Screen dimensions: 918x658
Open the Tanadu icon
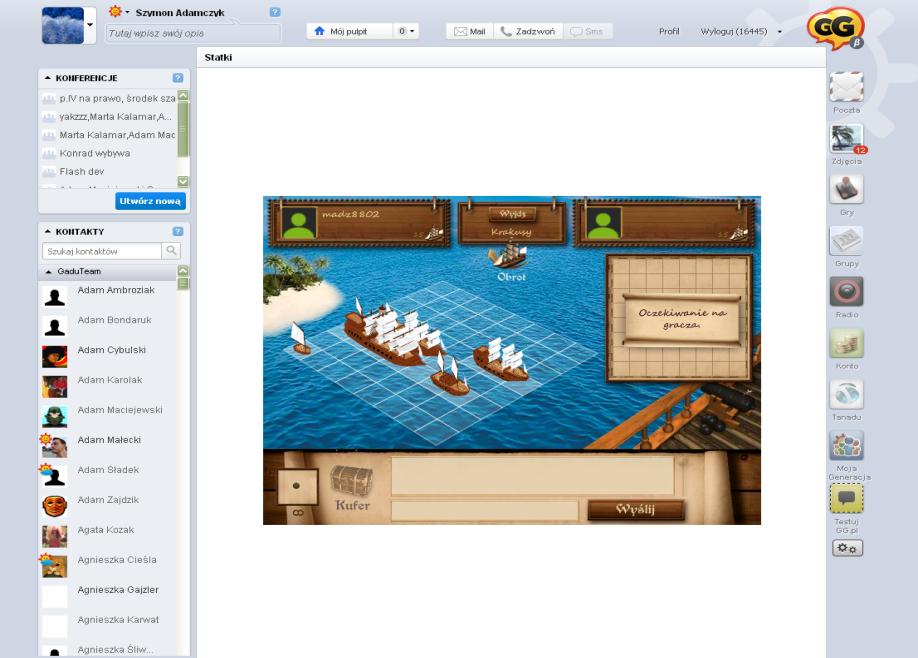(x=846, y=395)
